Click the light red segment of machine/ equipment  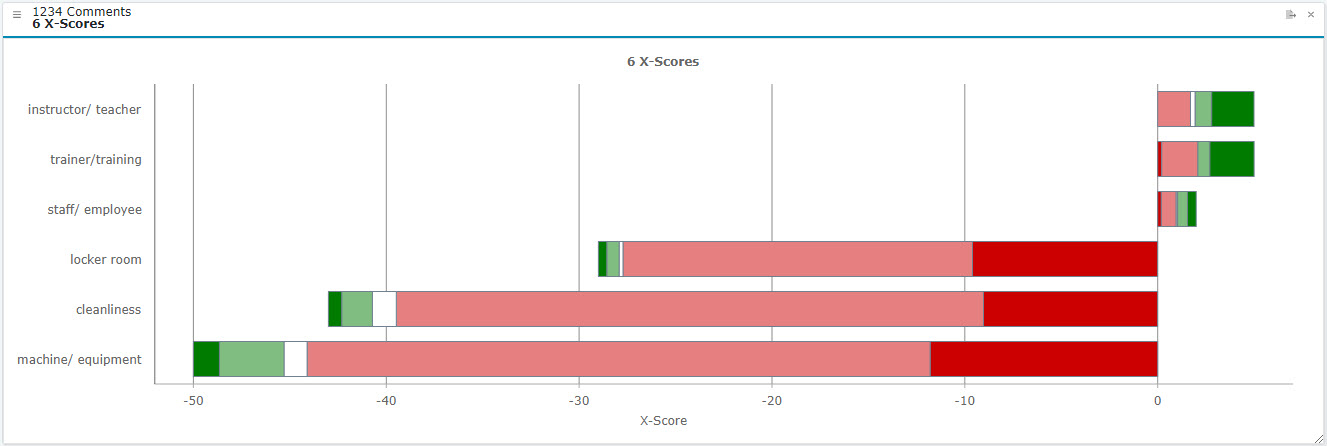click(619, 359)
